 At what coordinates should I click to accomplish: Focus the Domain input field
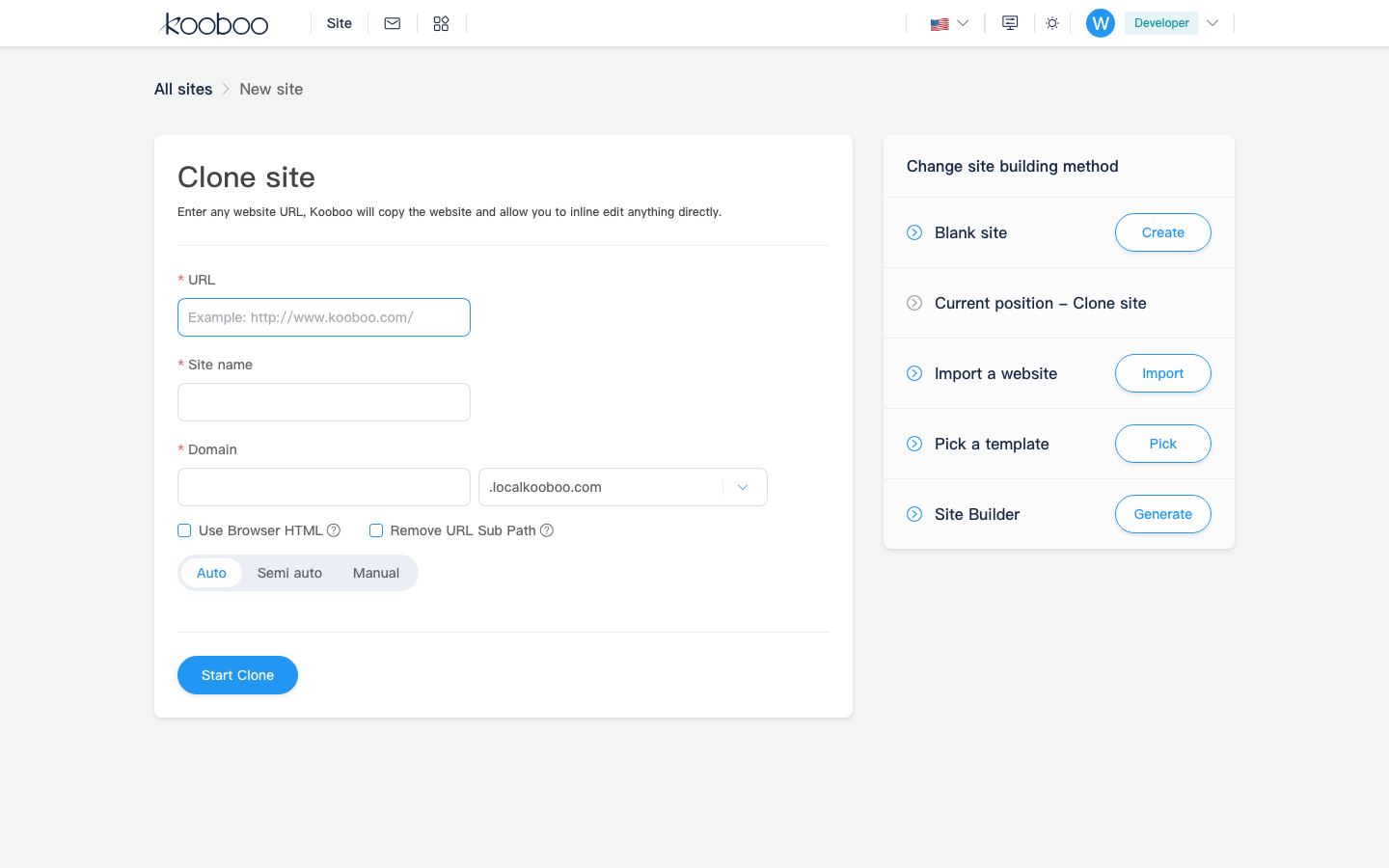(324, 487)
